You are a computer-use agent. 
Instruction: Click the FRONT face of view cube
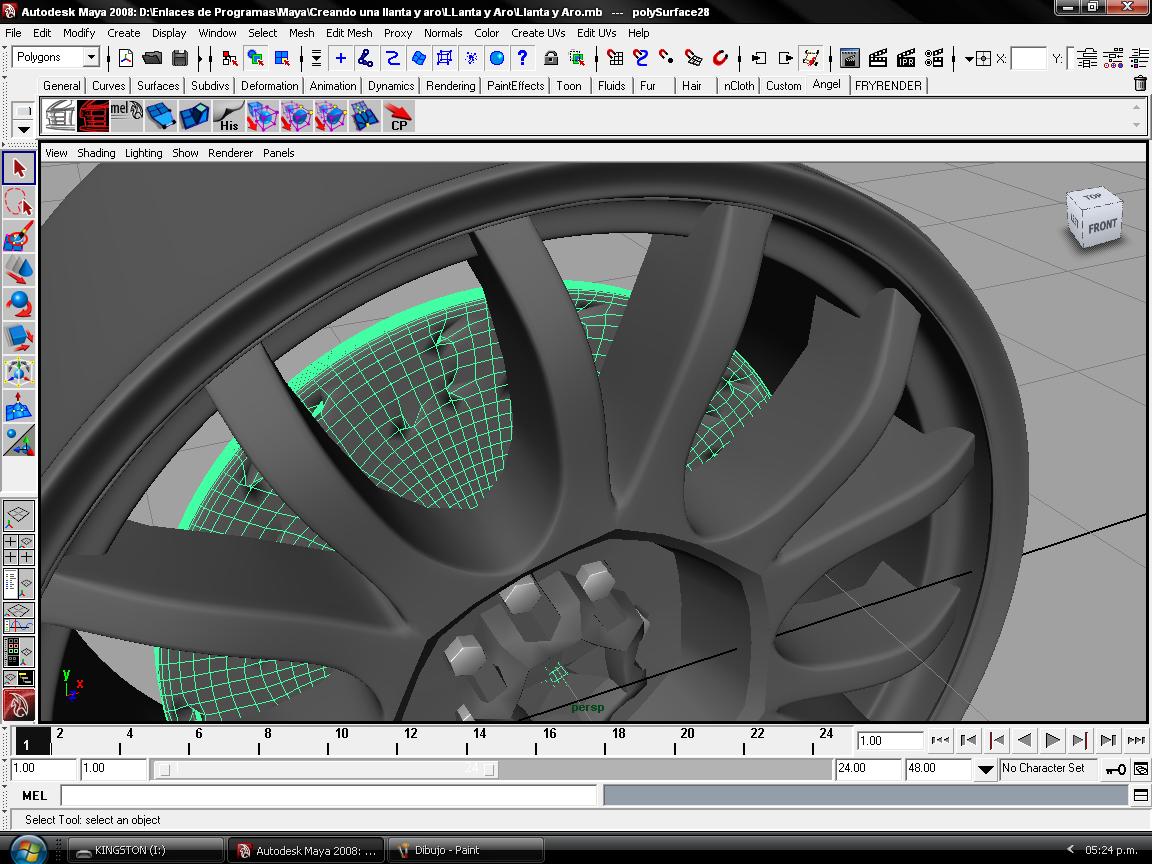click(x=1102, y=226)
